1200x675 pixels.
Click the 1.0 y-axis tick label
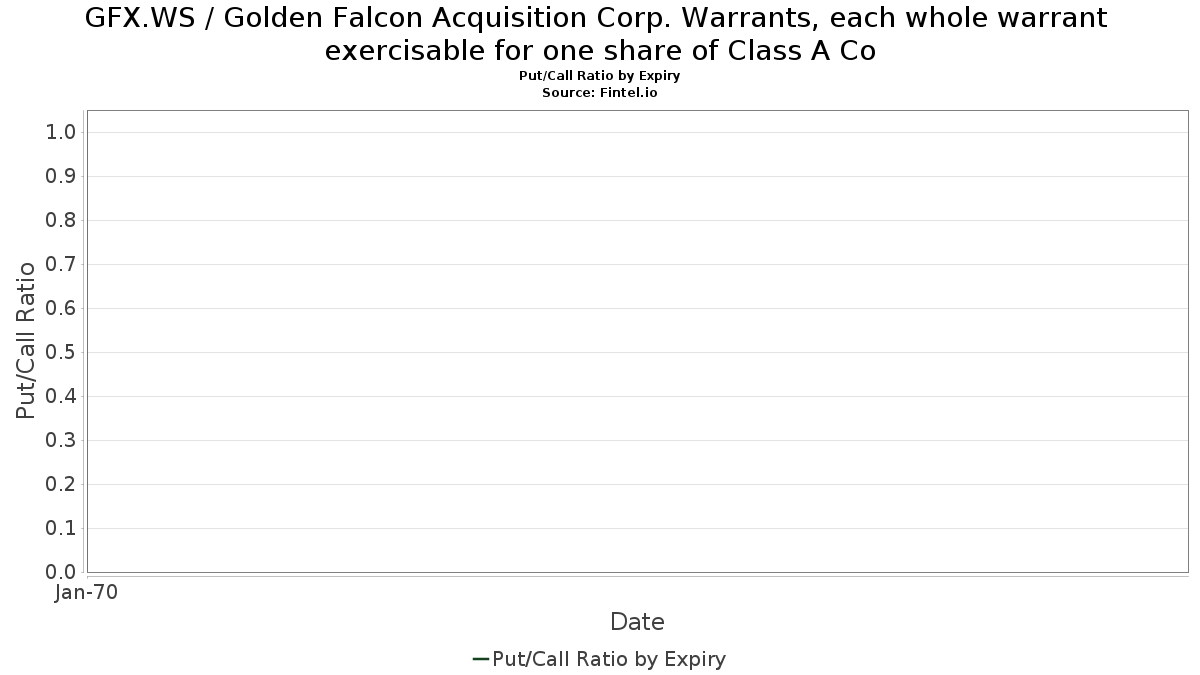[x=61, y=132]
